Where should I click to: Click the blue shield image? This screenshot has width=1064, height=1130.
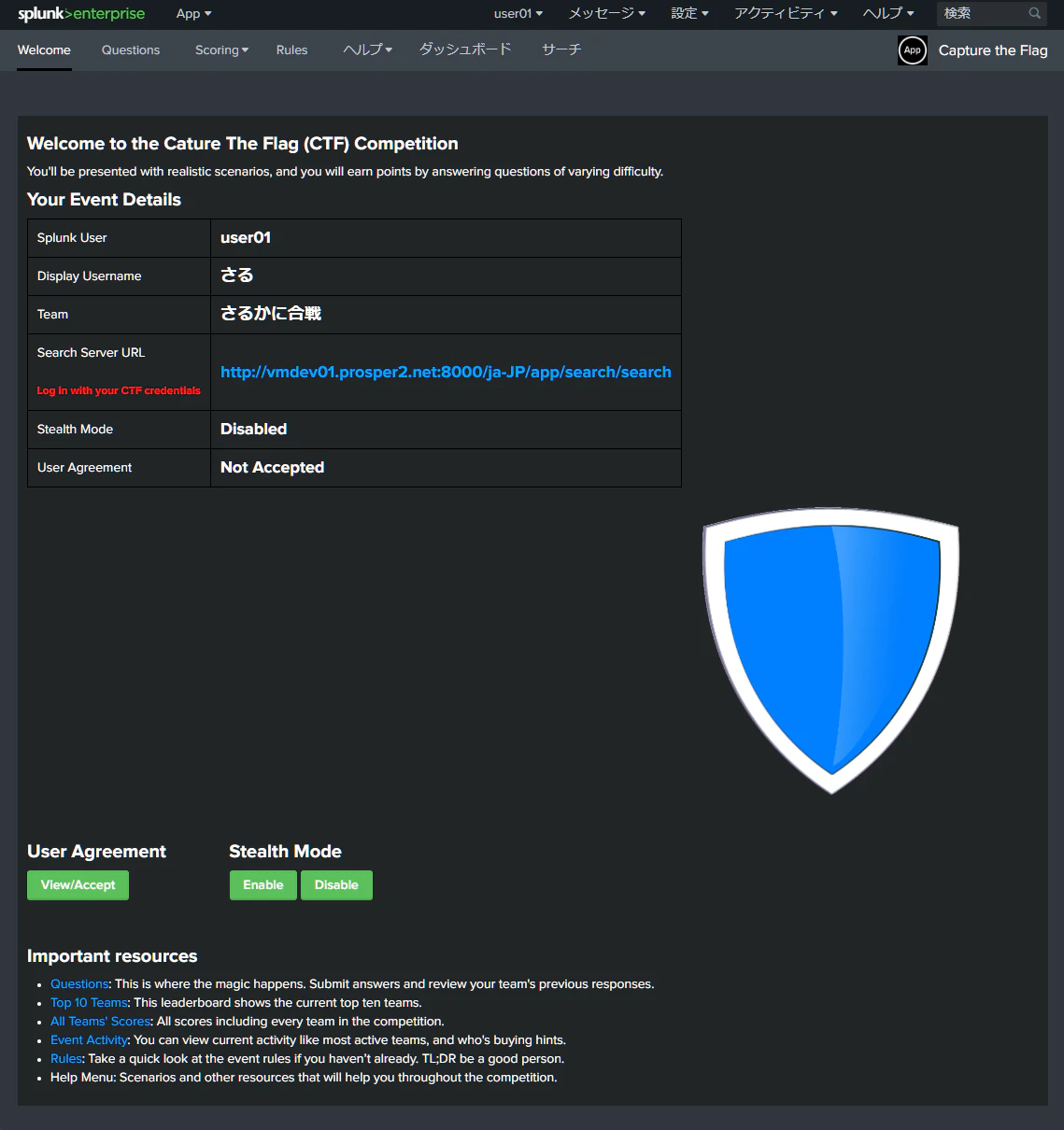tap(831, 650)
